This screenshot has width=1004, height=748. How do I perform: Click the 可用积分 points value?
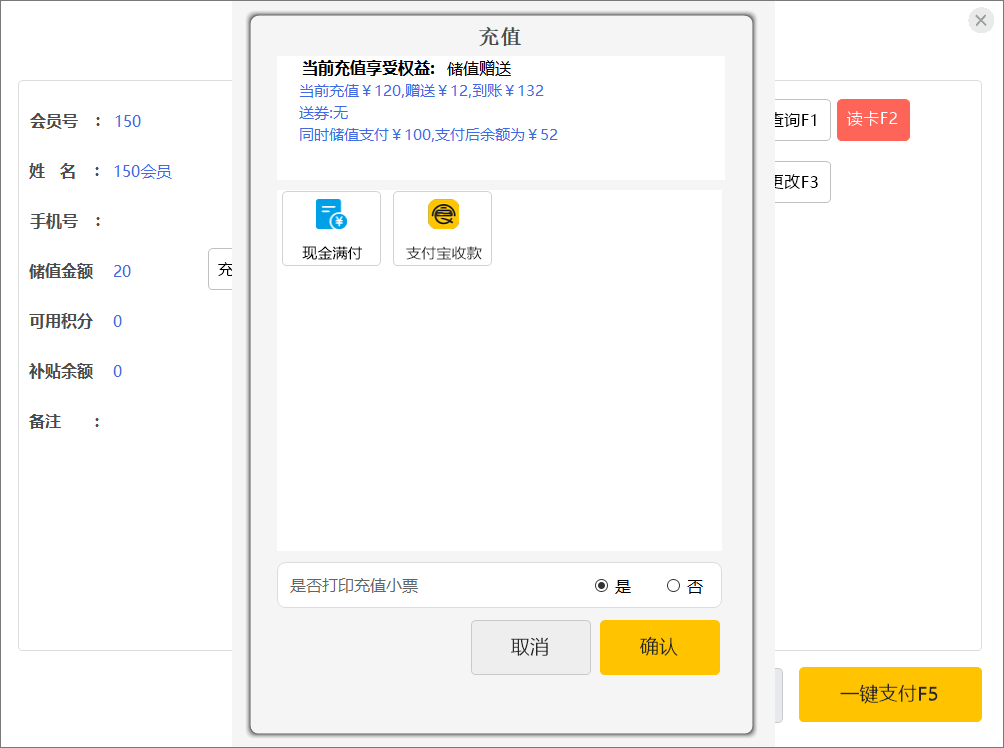117,321
